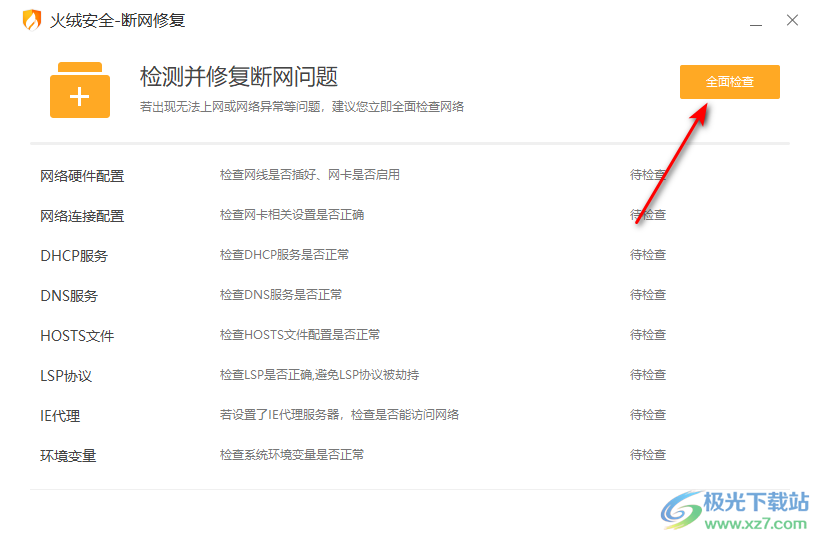Select the LSP协议 row label

(x=66, y=375)
